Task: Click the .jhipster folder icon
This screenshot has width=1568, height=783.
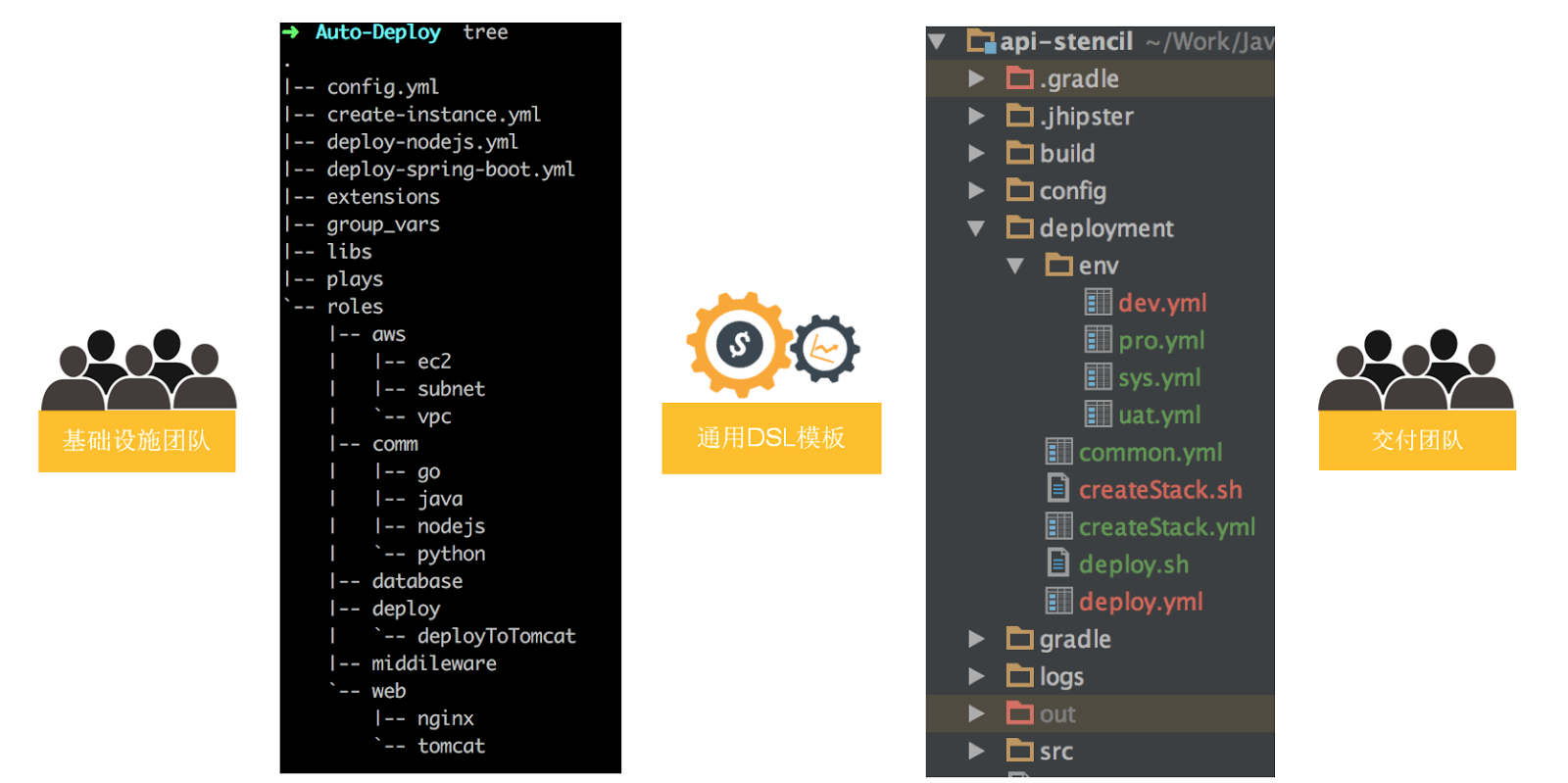Action: [1020, 116]
